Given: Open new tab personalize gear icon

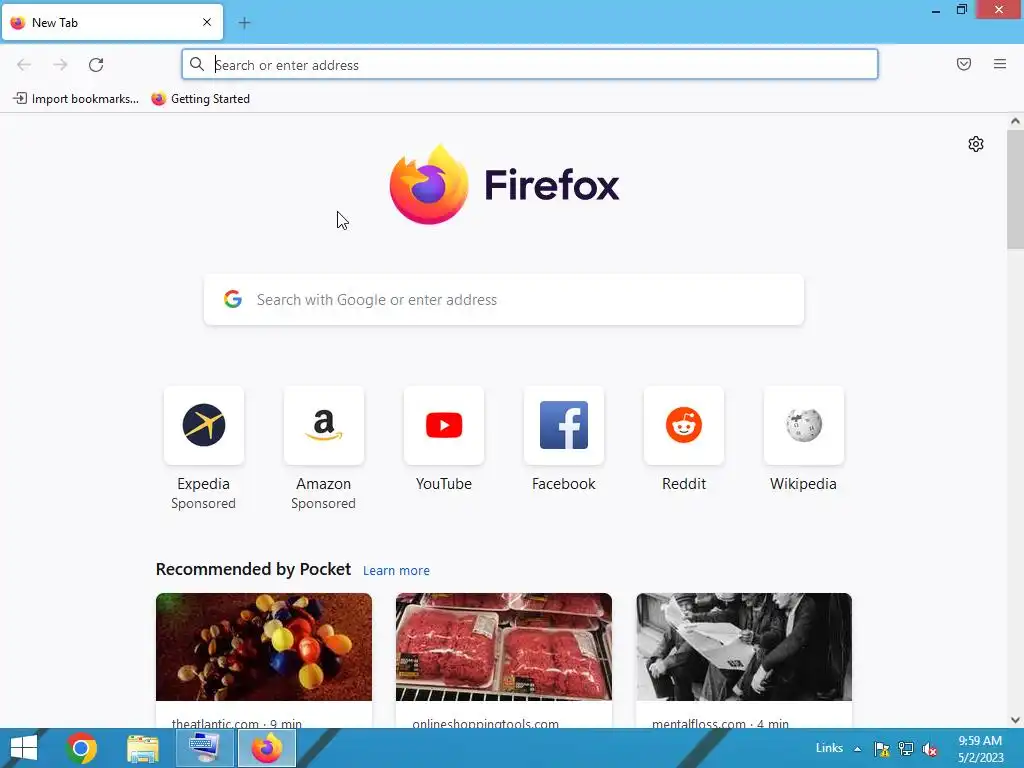Looking at the screenshot, I should 976,144.
